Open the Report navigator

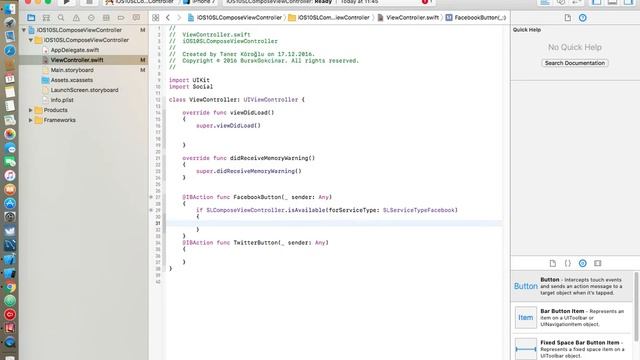[136, 18]
